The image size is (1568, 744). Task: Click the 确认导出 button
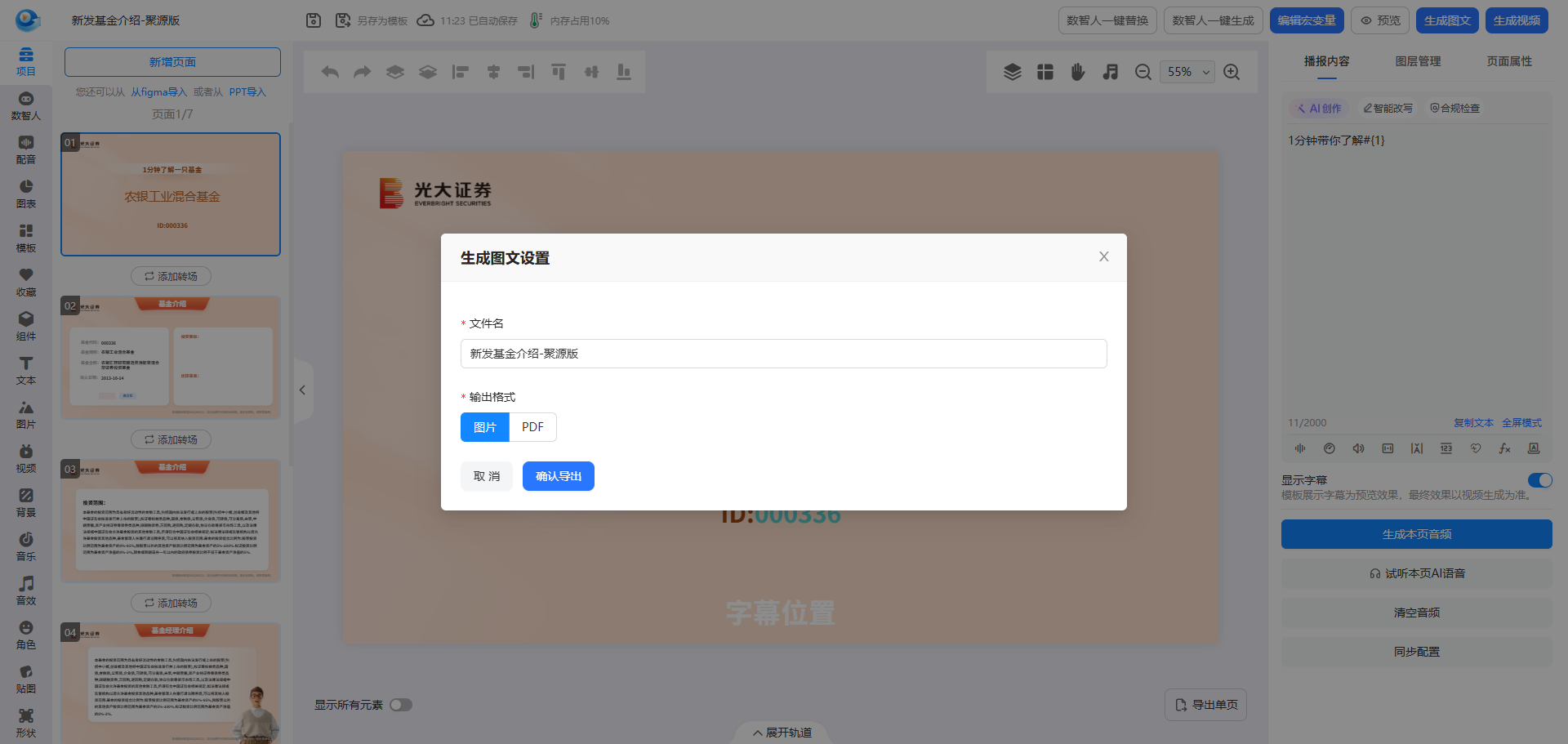[559, 476]
